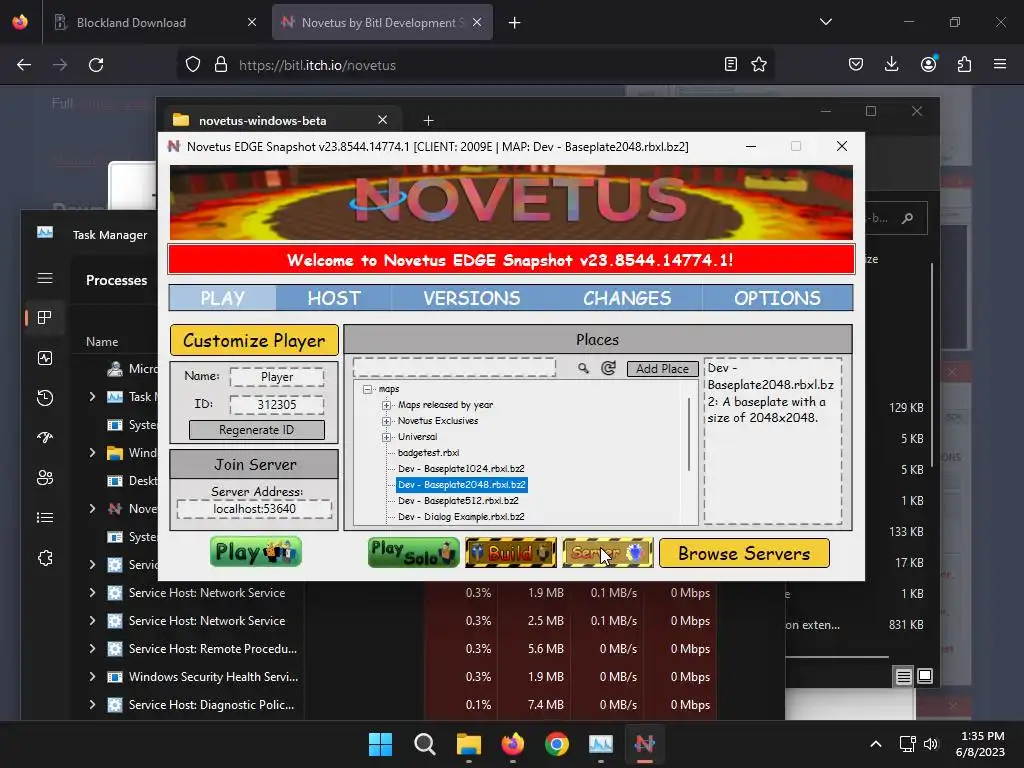Open Firefox application menu
The width and height of the screenshot is (1024, 768).
1000,64
